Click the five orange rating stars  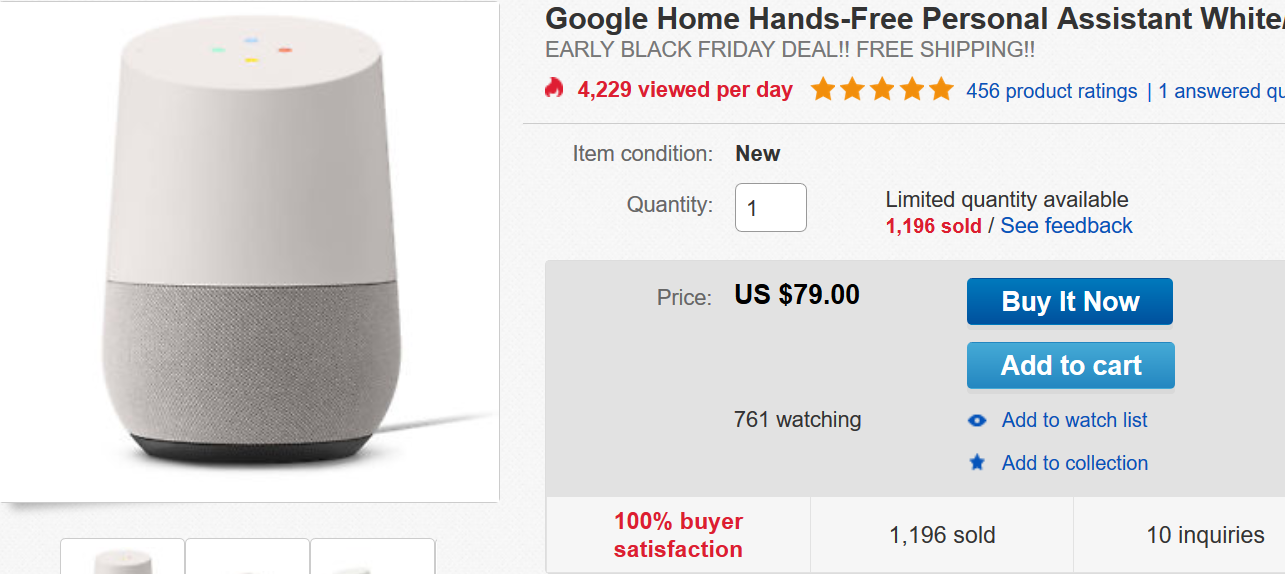881,90
